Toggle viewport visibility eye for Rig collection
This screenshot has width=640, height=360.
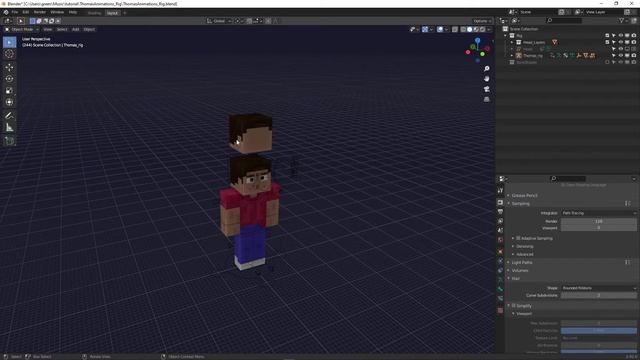(x=620, y=36)
